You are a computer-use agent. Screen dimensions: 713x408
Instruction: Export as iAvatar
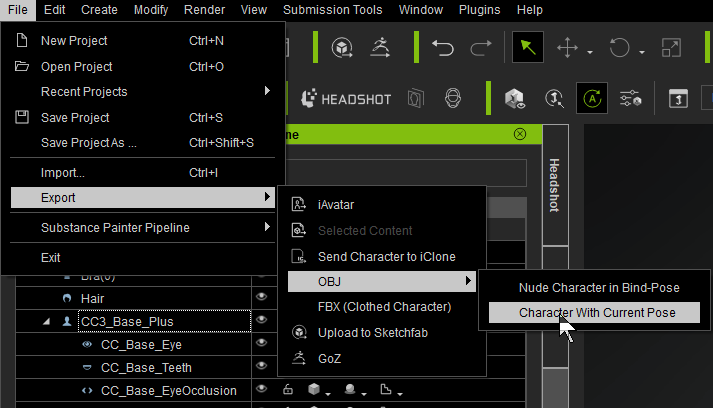coord(382,205)
